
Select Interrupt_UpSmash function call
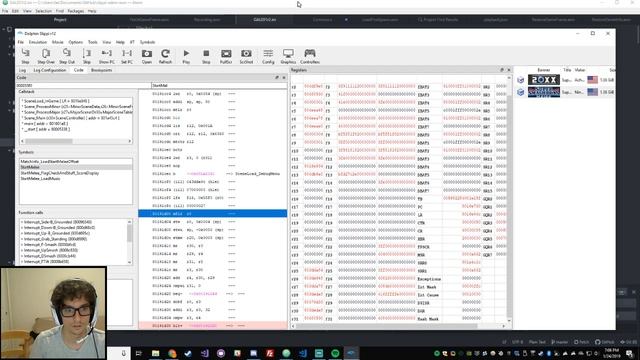(x=49, y=250)
